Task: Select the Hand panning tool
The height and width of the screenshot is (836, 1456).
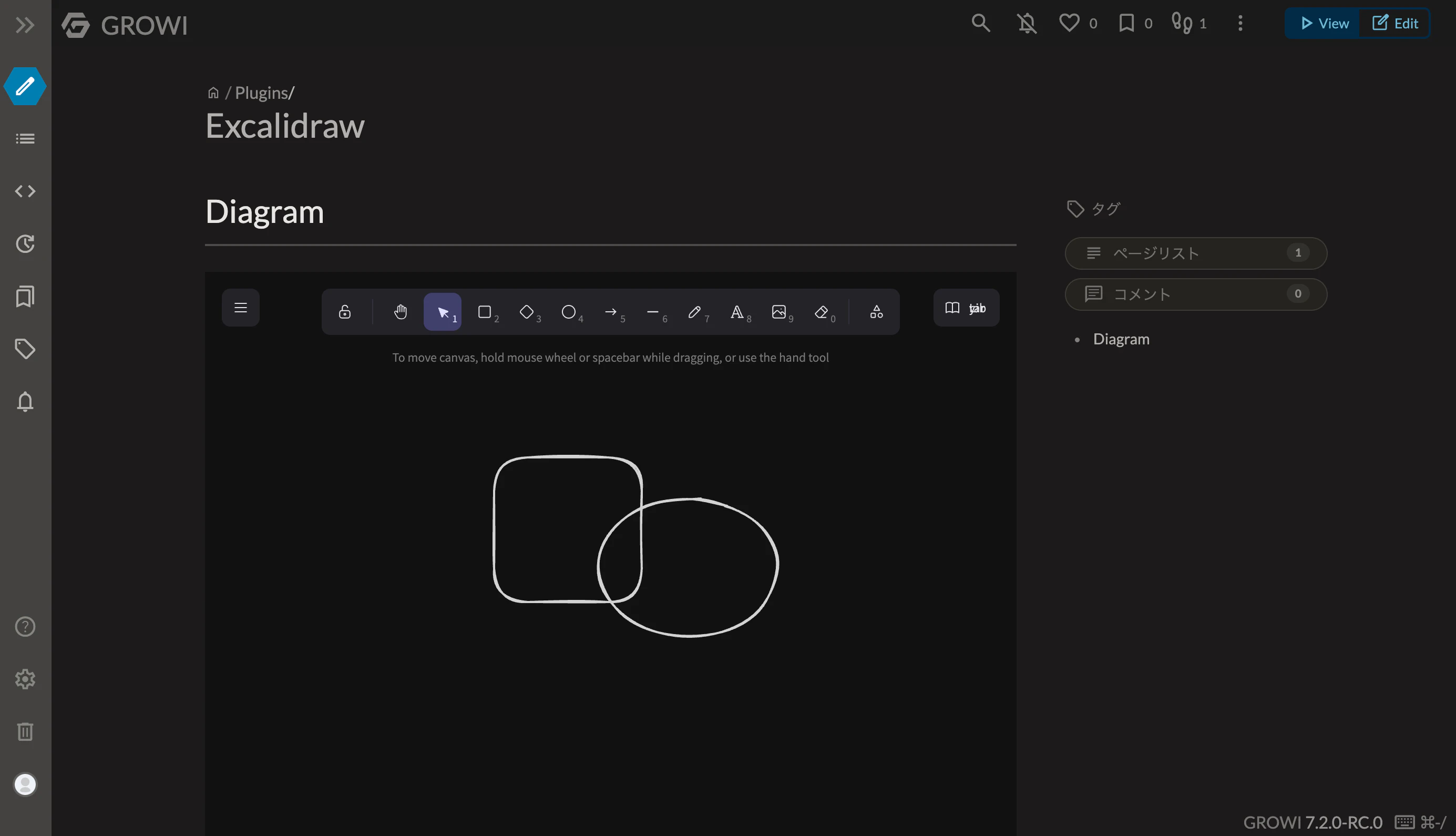Action: 401,312
